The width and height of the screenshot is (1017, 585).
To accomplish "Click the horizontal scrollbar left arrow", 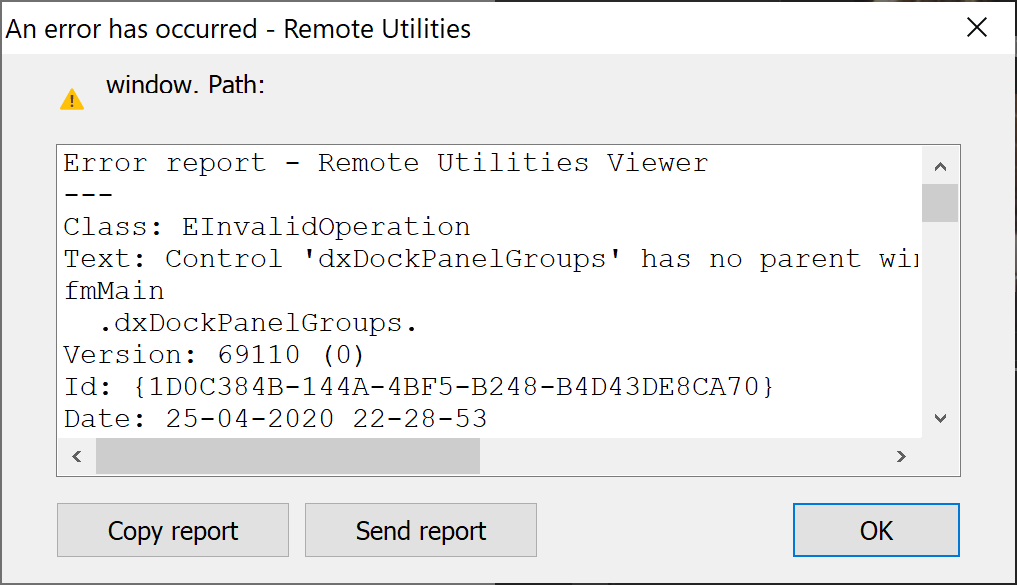I will 77,456.
